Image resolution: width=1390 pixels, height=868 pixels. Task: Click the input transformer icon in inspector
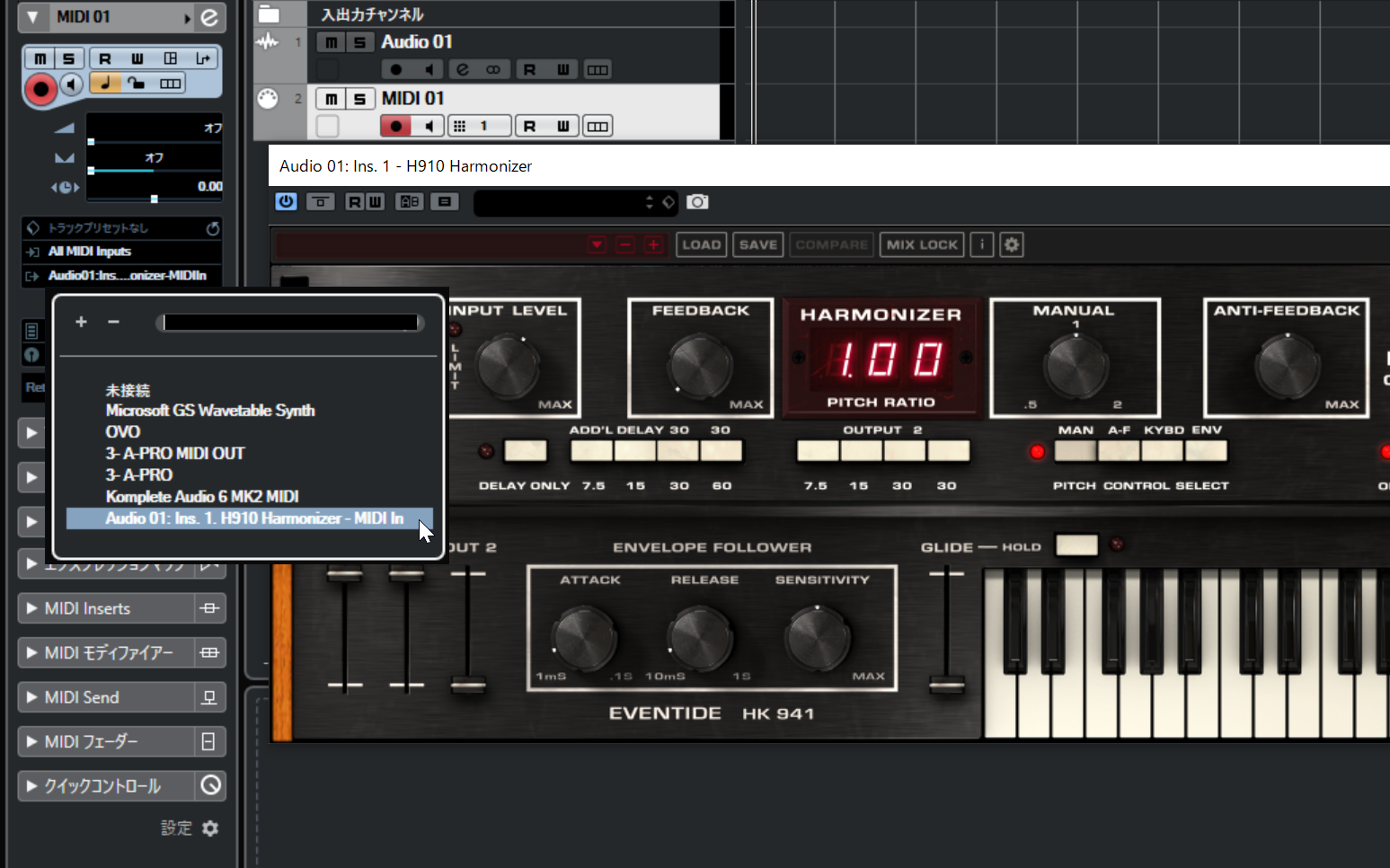[202, 58]
